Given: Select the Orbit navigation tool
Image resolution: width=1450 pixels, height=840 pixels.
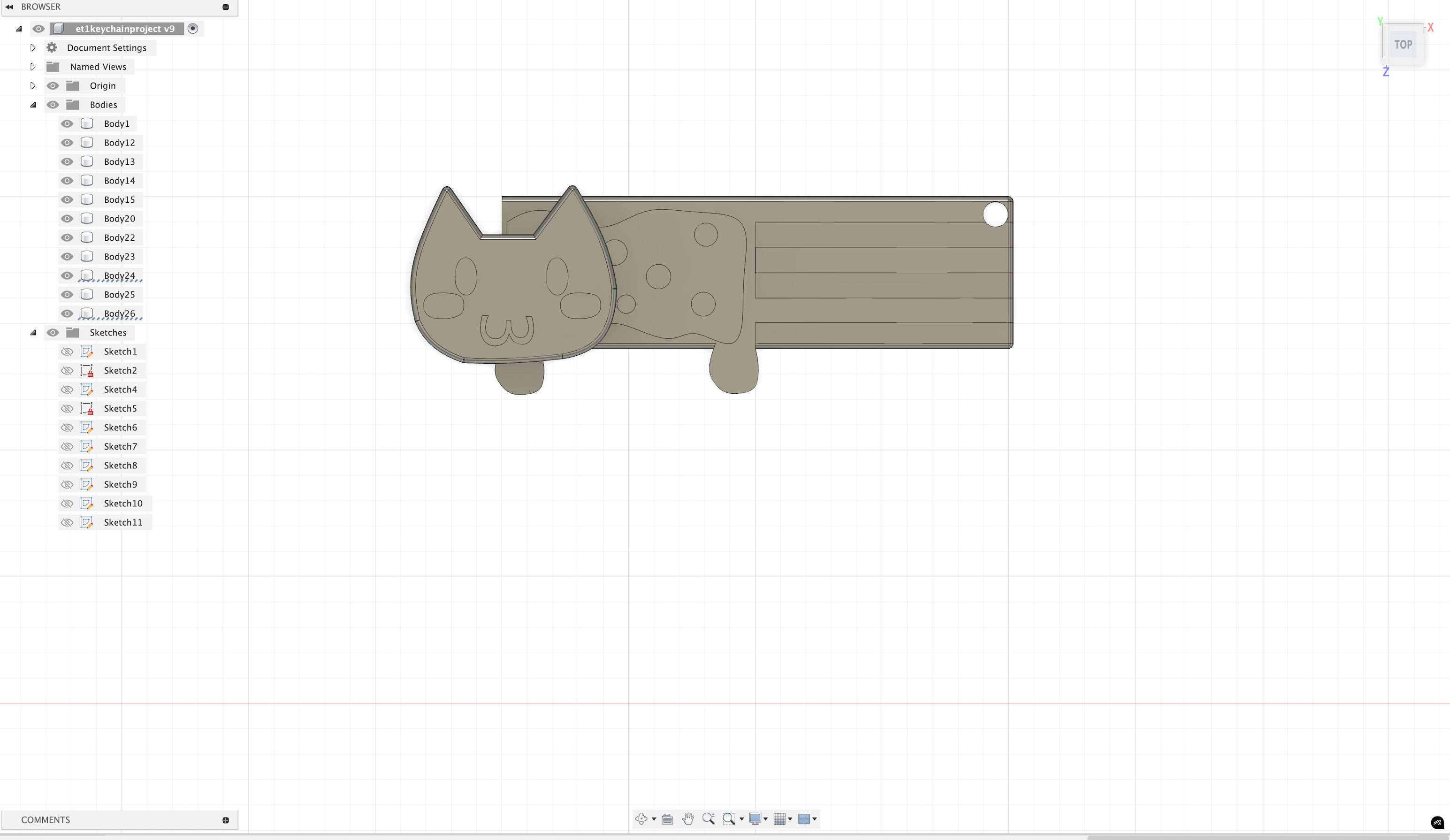Looking at the screenshot, I should (641, 818).
